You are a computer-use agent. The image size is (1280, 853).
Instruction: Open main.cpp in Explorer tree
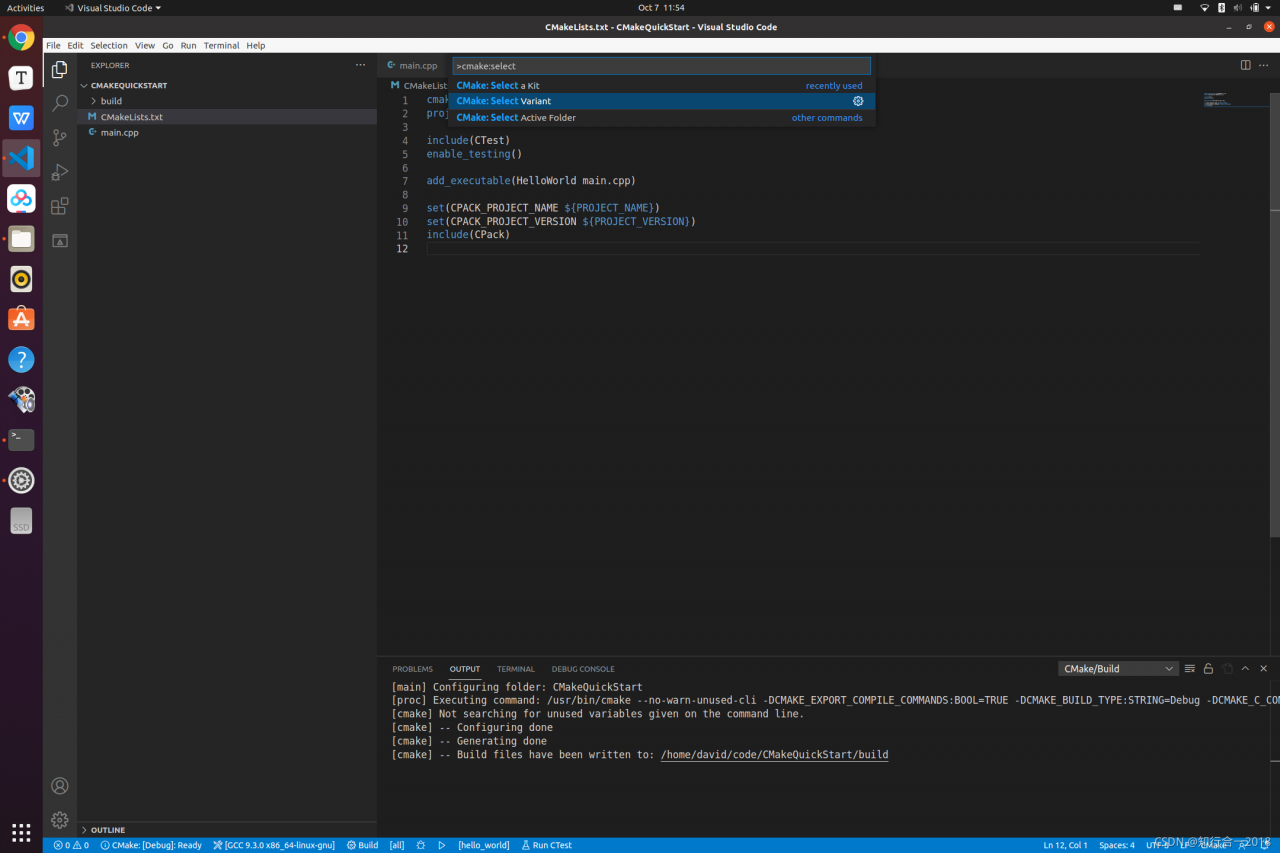point(227,132)
